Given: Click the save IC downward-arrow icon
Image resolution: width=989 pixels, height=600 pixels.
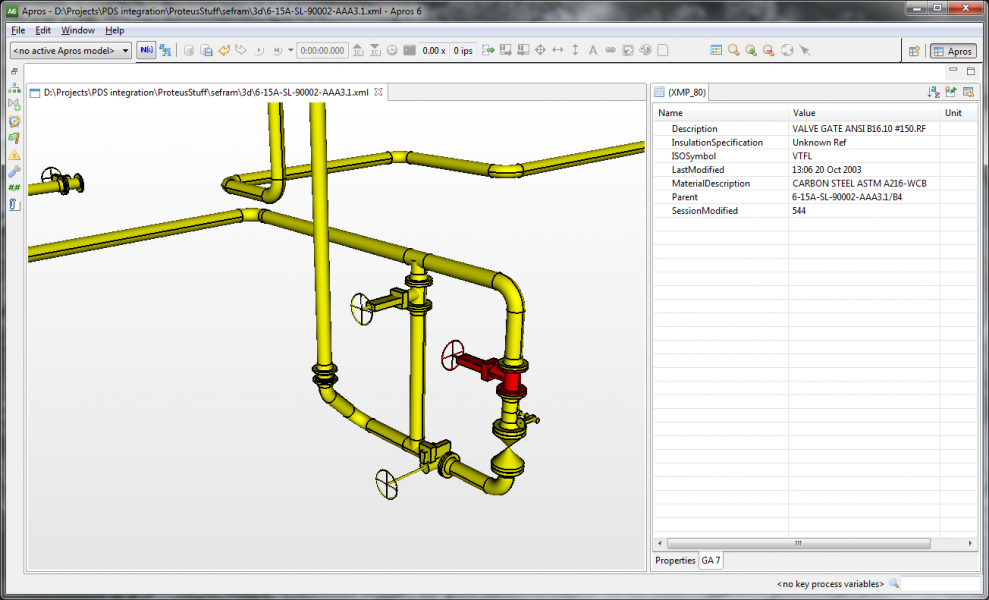Looking at the screenshot, I should [x=375, y=50].
